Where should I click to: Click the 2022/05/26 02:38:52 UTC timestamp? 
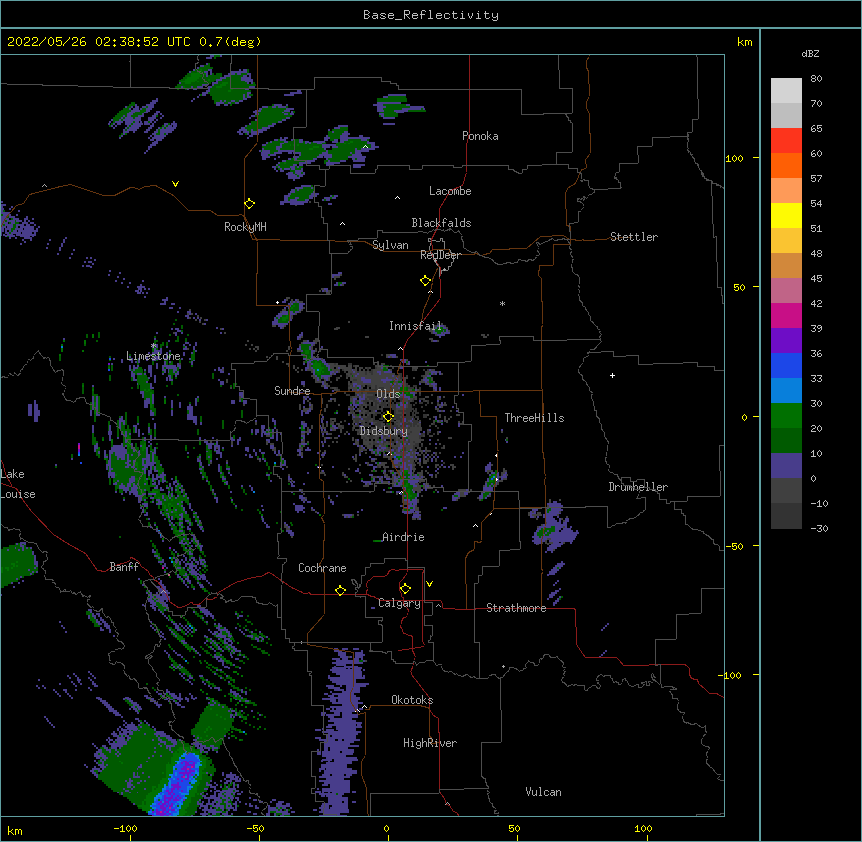[99, 42]
